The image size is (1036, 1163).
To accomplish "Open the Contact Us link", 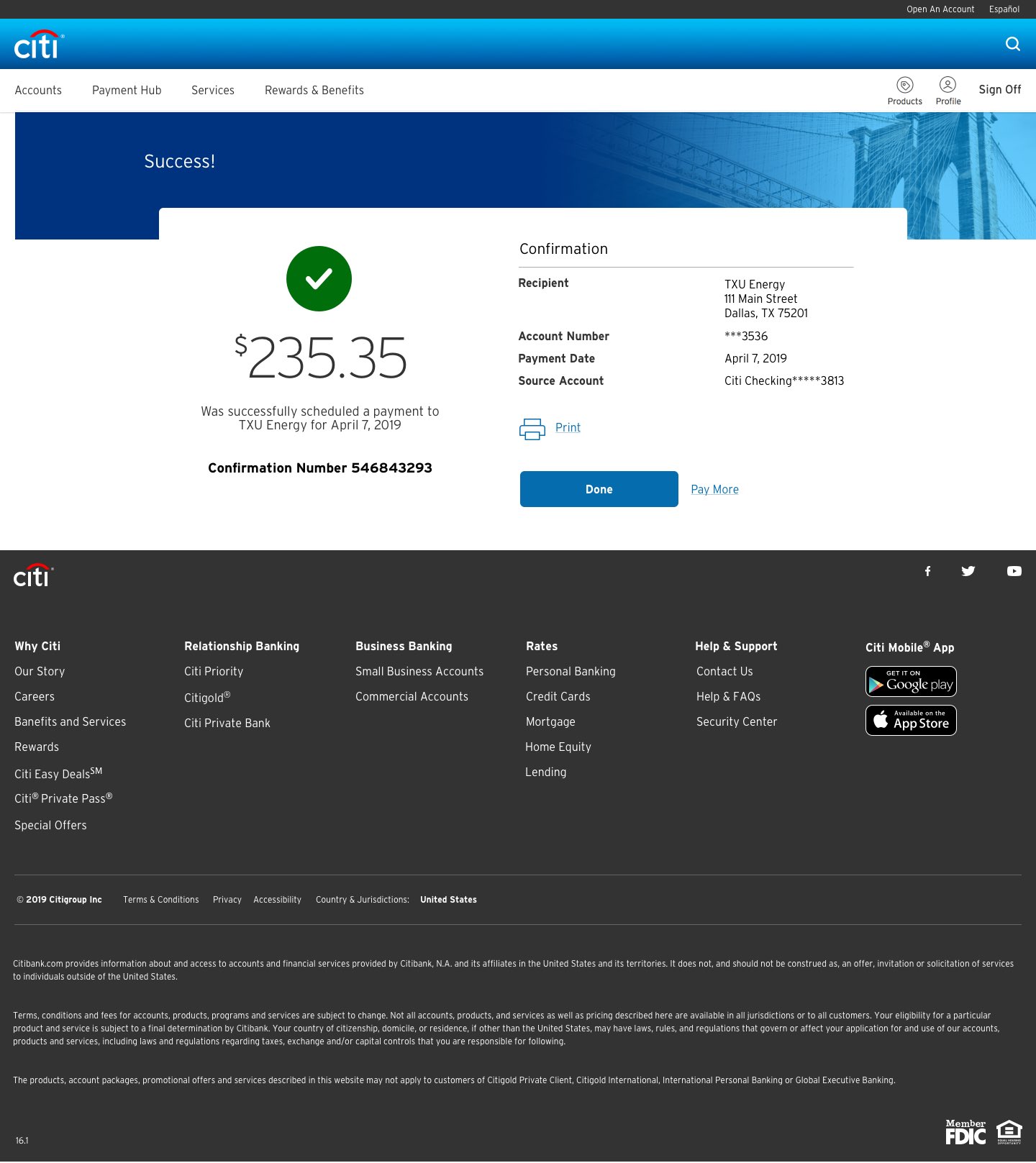I will point(724,672).
